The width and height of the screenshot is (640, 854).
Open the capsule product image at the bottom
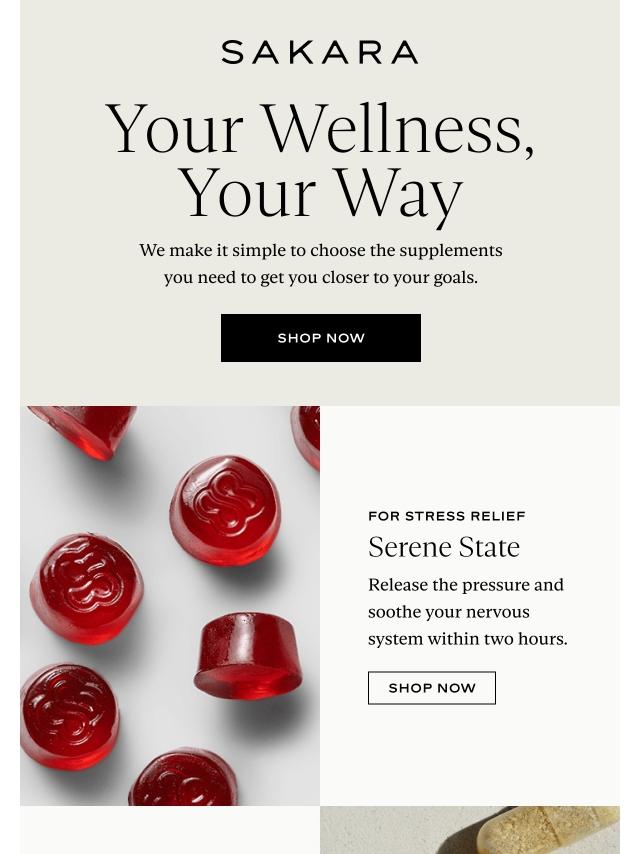(470, 830)
